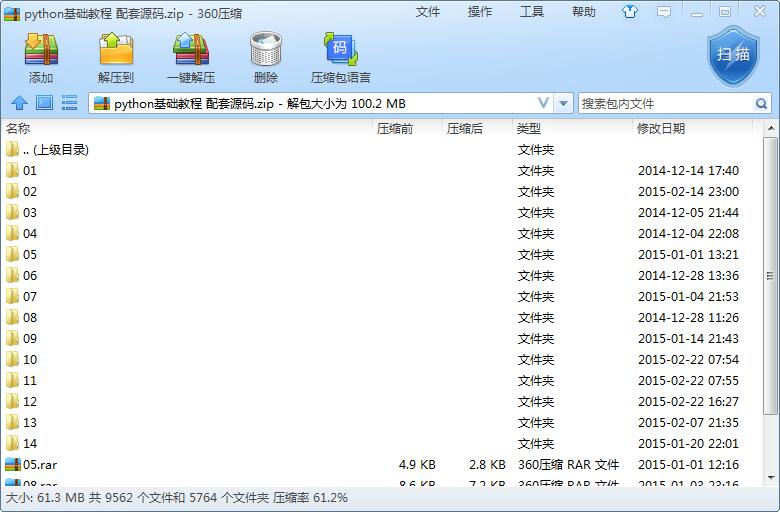Select the 05.rar file name
Image resolution: width=780 pixels, height=512 pixels.
point(40,464)
